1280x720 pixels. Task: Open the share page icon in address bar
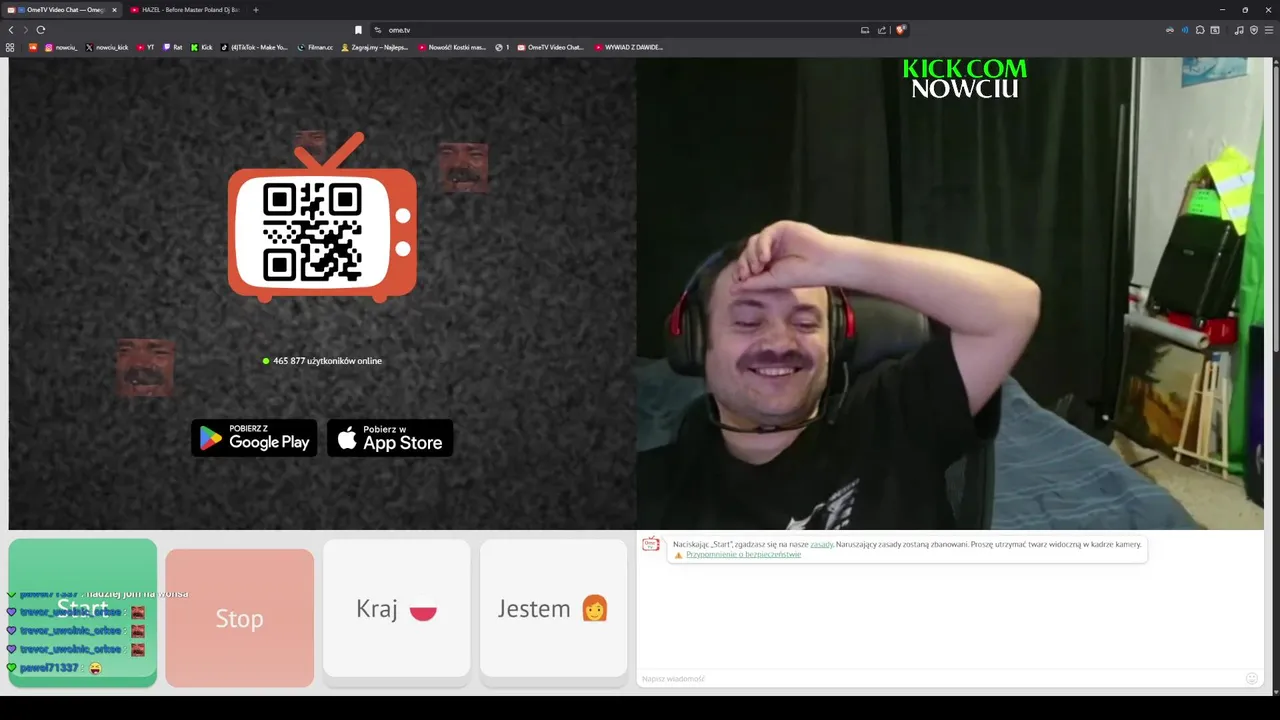coord(882,30)
